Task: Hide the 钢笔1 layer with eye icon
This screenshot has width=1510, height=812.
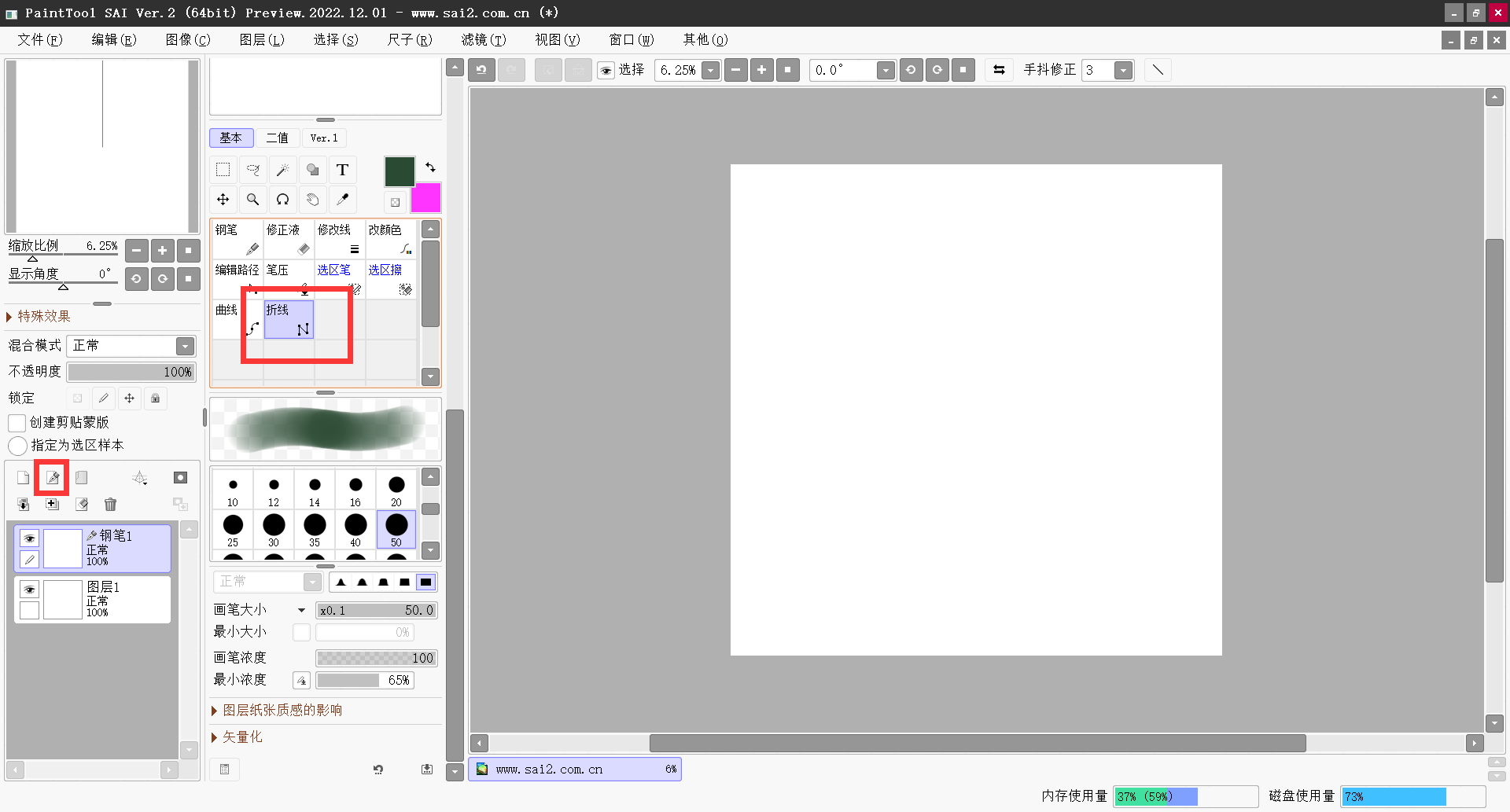Action: pos(29,538)
